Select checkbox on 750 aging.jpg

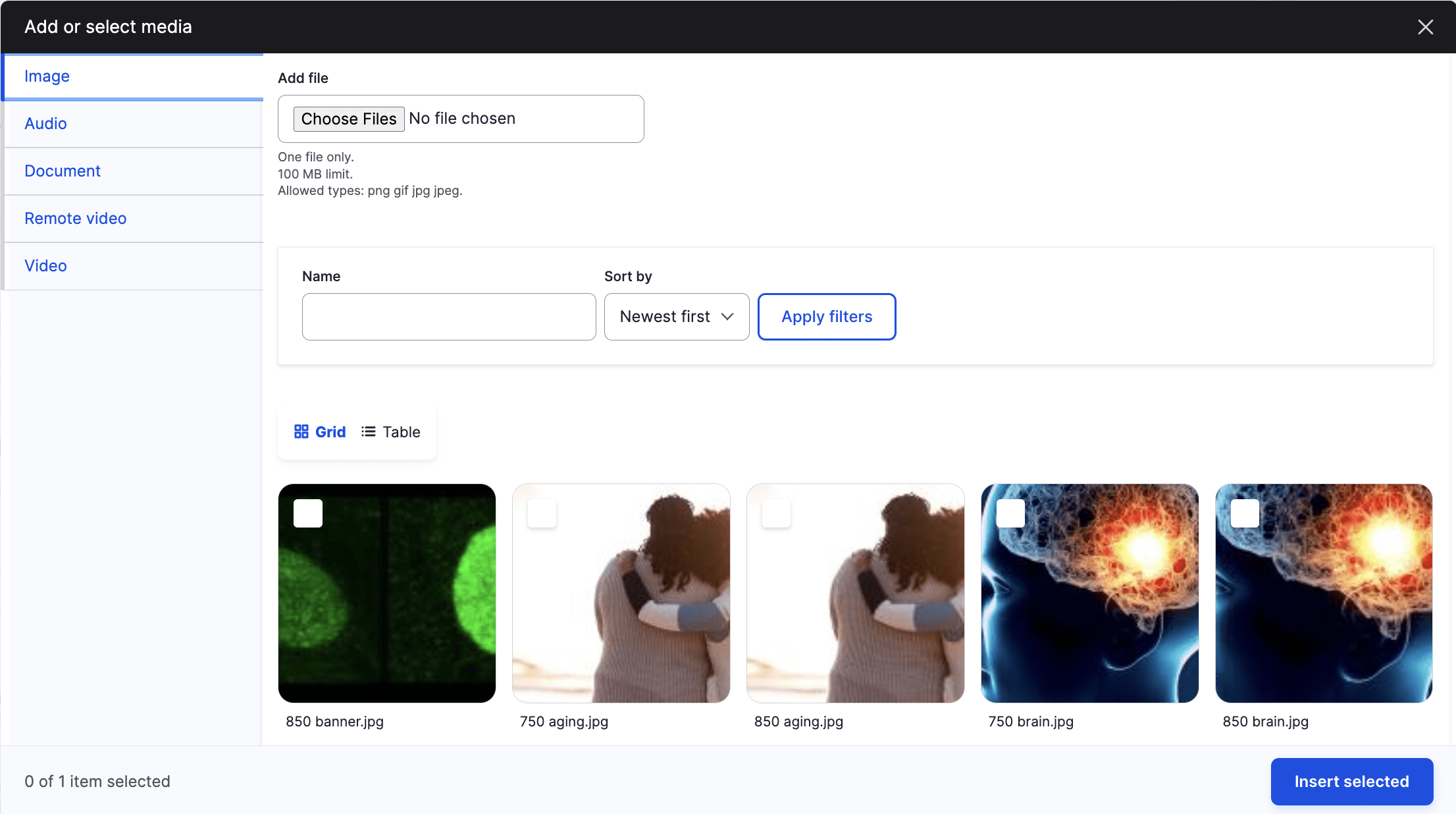(x=542, y=513)
